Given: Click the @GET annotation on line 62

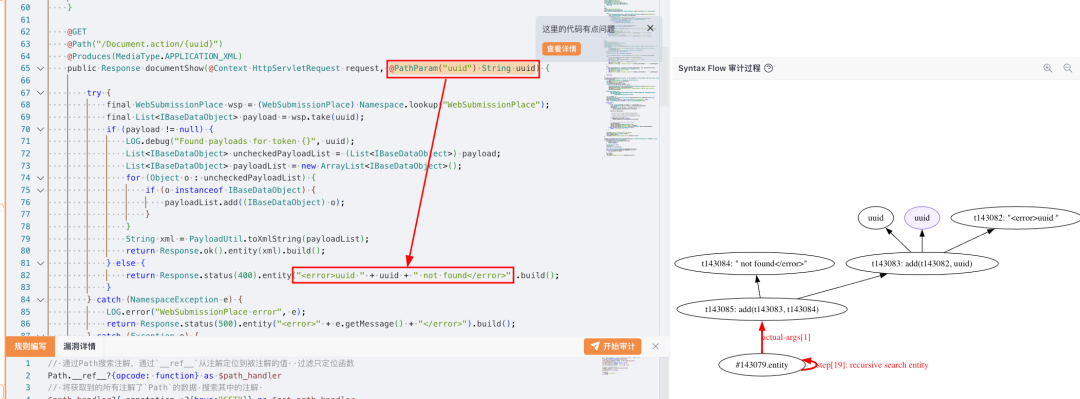Looking at the screenshot, I should coord(76,31).
